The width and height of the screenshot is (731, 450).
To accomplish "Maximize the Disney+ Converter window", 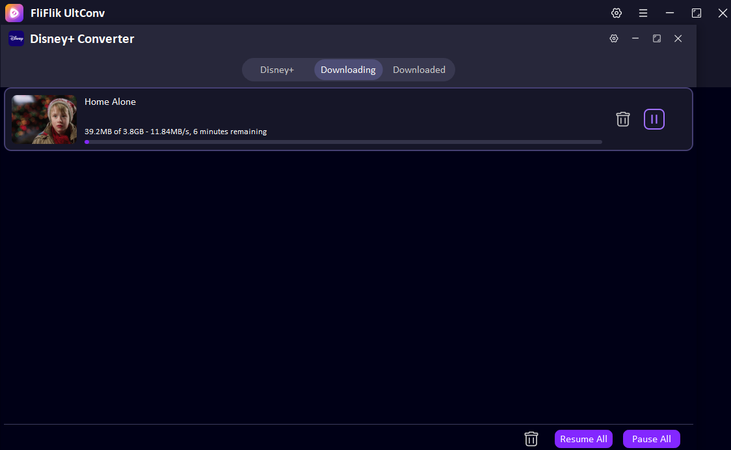I will pos(657,39).
